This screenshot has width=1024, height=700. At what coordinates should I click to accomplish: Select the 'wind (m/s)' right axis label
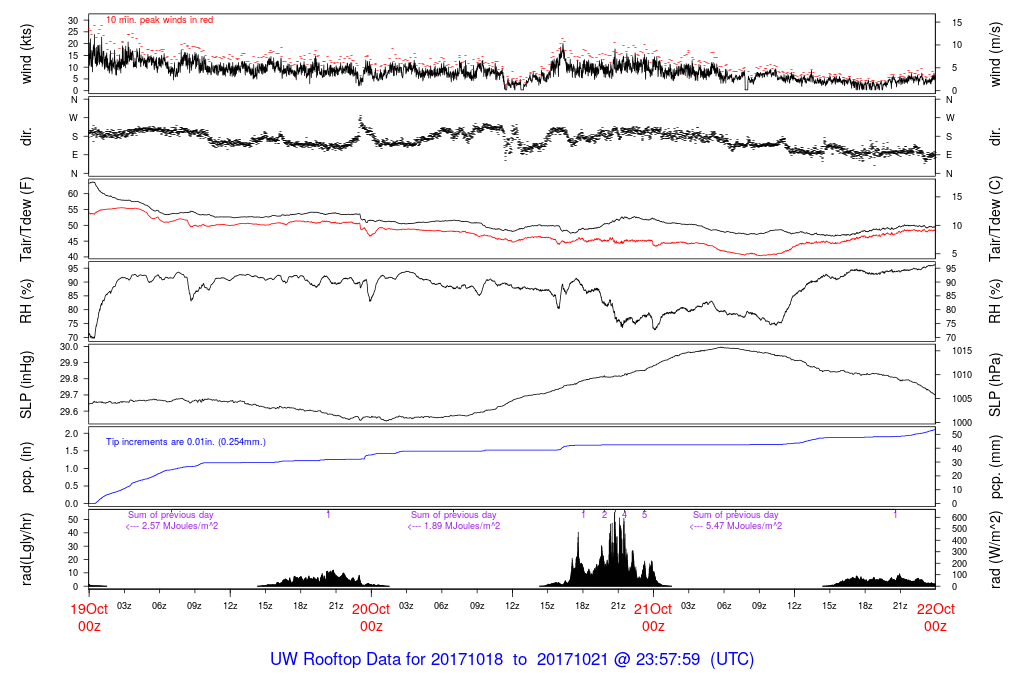click(x=995, y=54)
